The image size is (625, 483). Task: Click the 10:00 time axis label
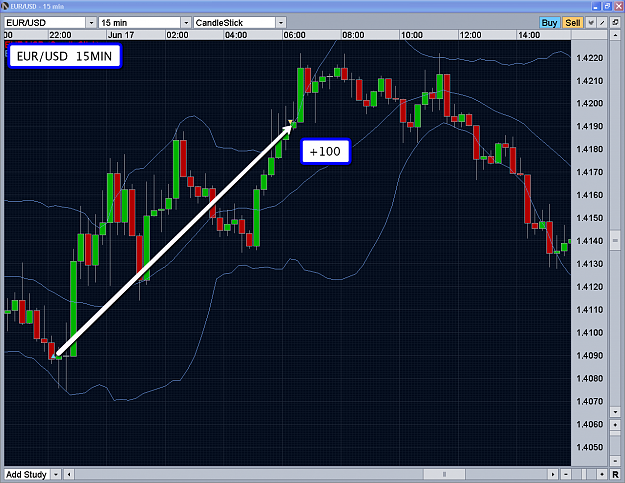(x=412, y=35)
